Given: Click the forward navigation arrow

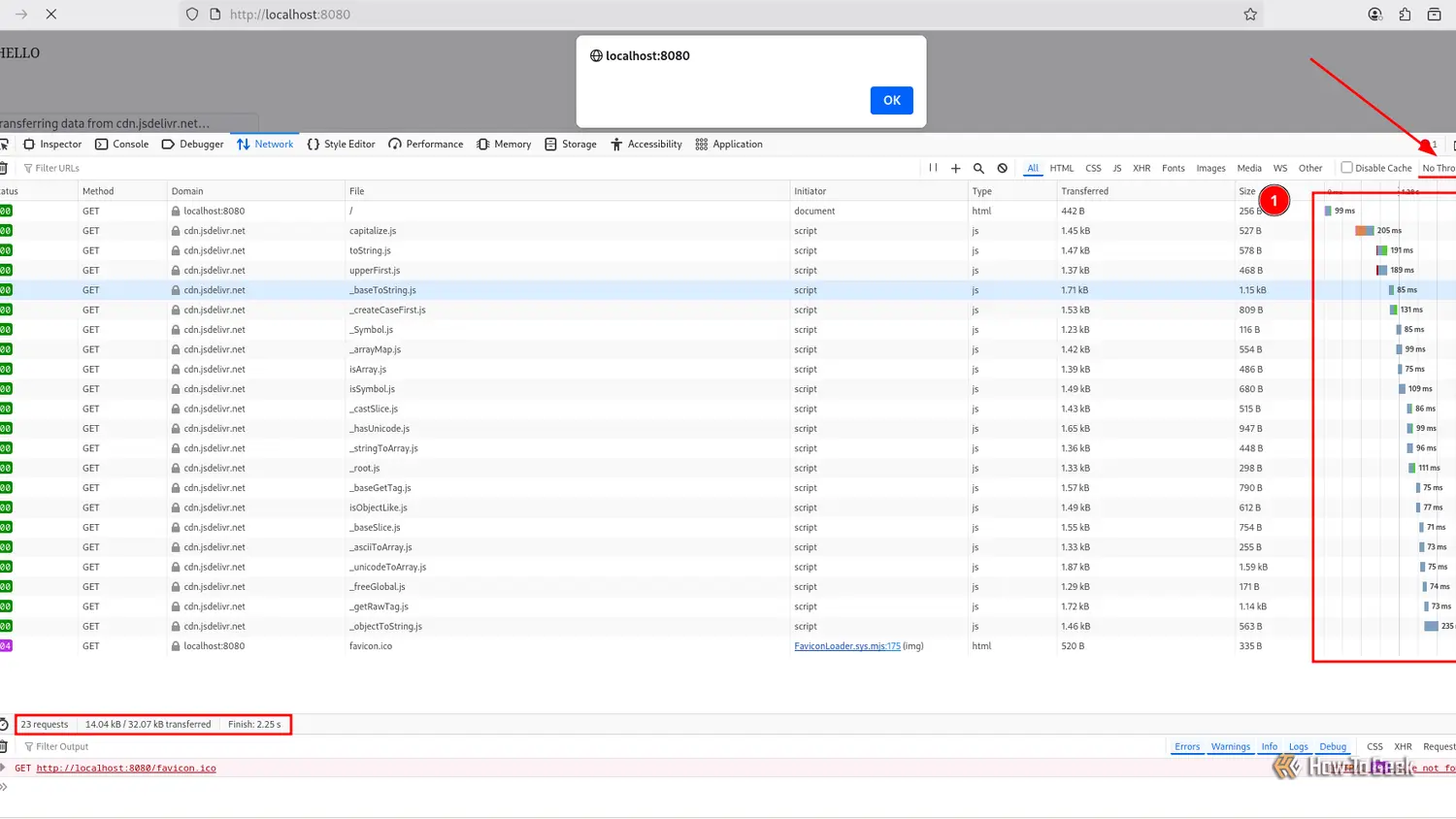Looking at the screenshot, I should [21, 15].
